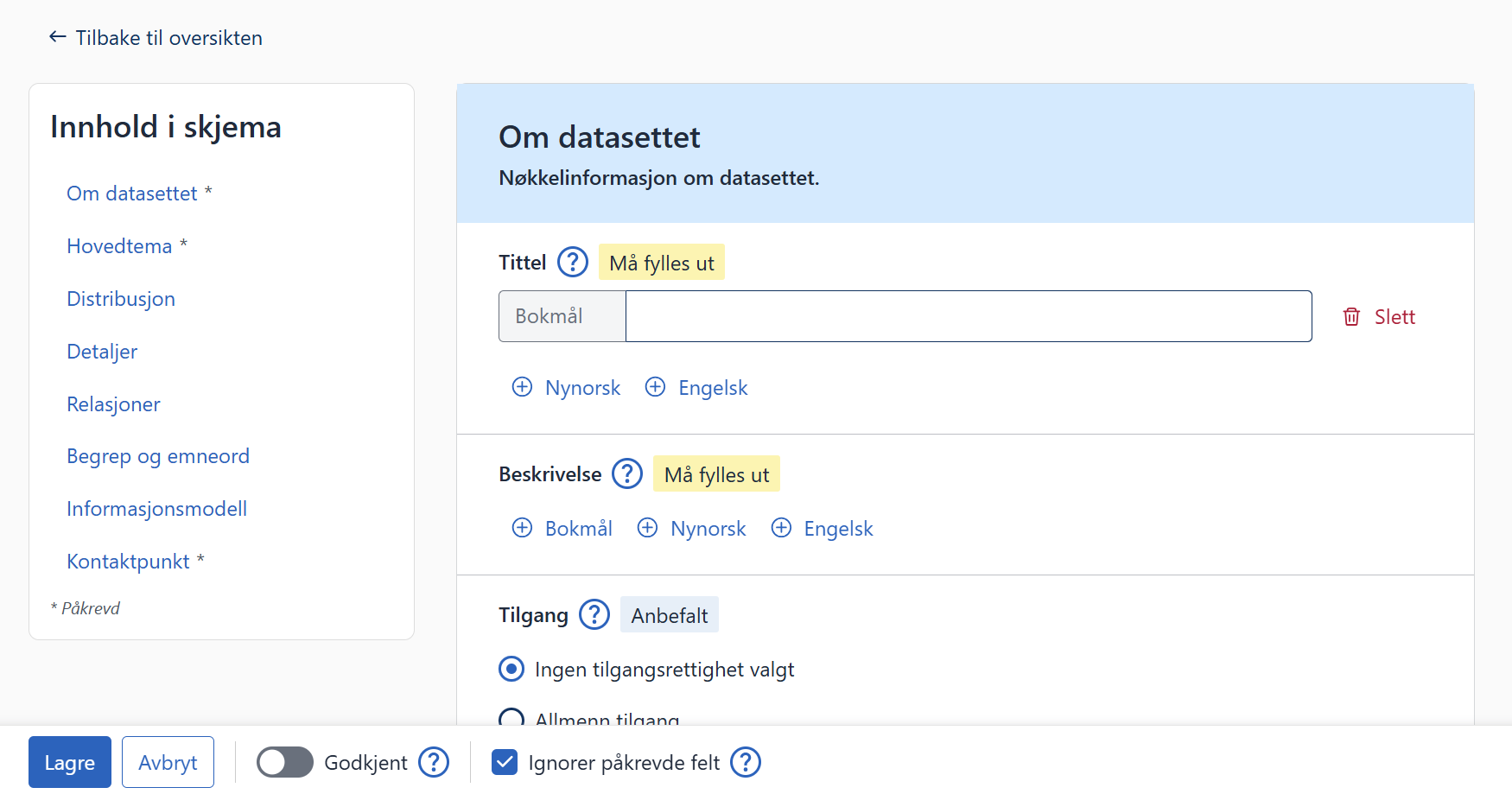Toggle the Godkjent switch
Screen dimensions: 1512x794
285,762
